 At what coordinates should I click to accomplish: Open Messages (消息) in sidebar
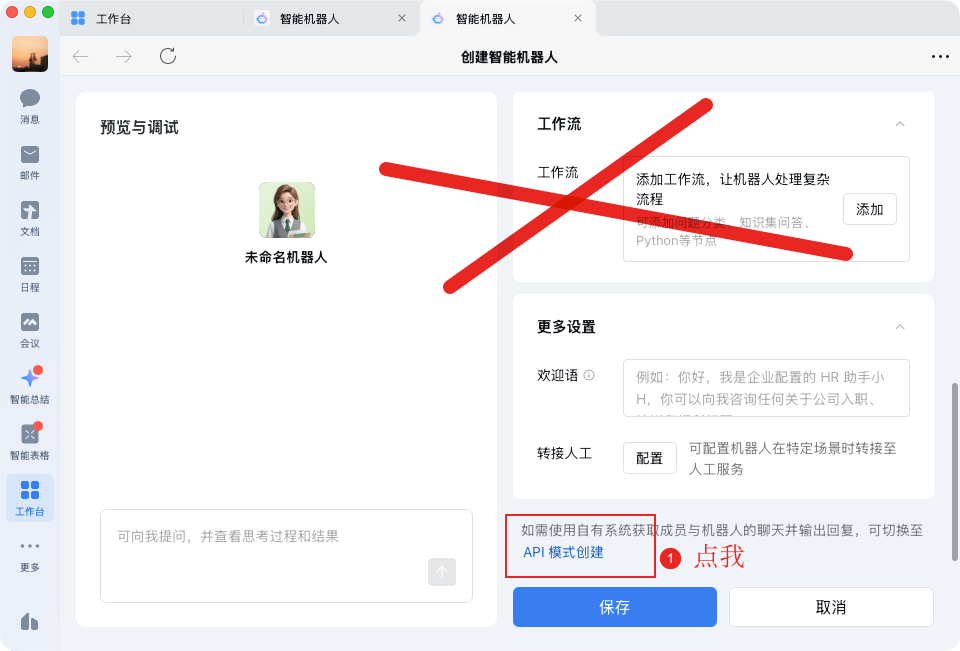(30, 105)
